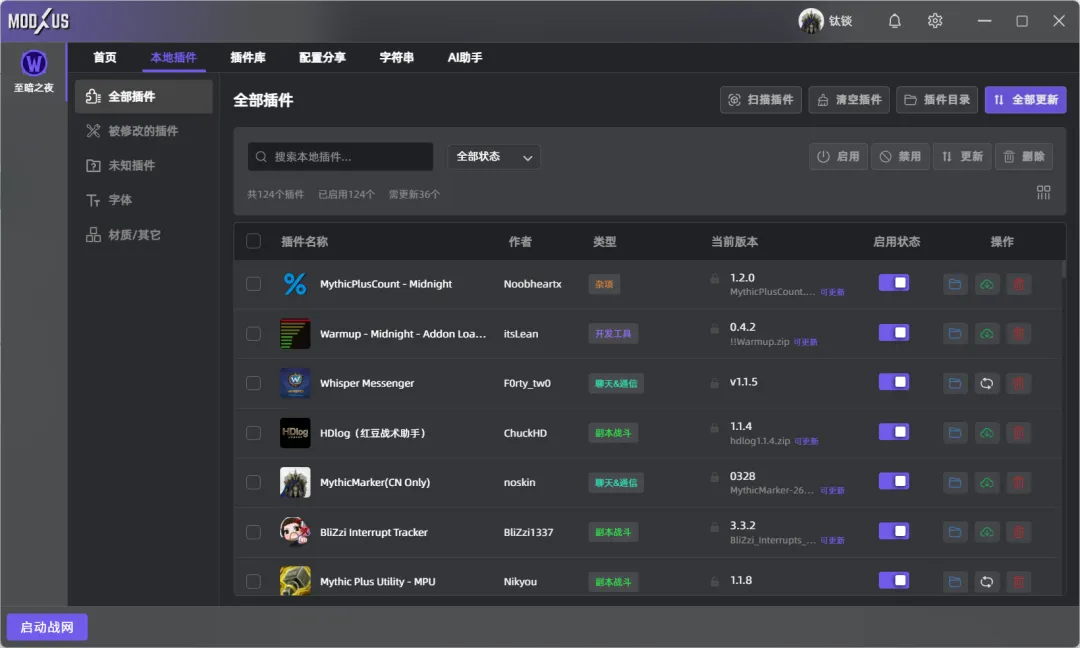
Task: Open folder for HDlog addon
Action: click(x=955, y=432)
